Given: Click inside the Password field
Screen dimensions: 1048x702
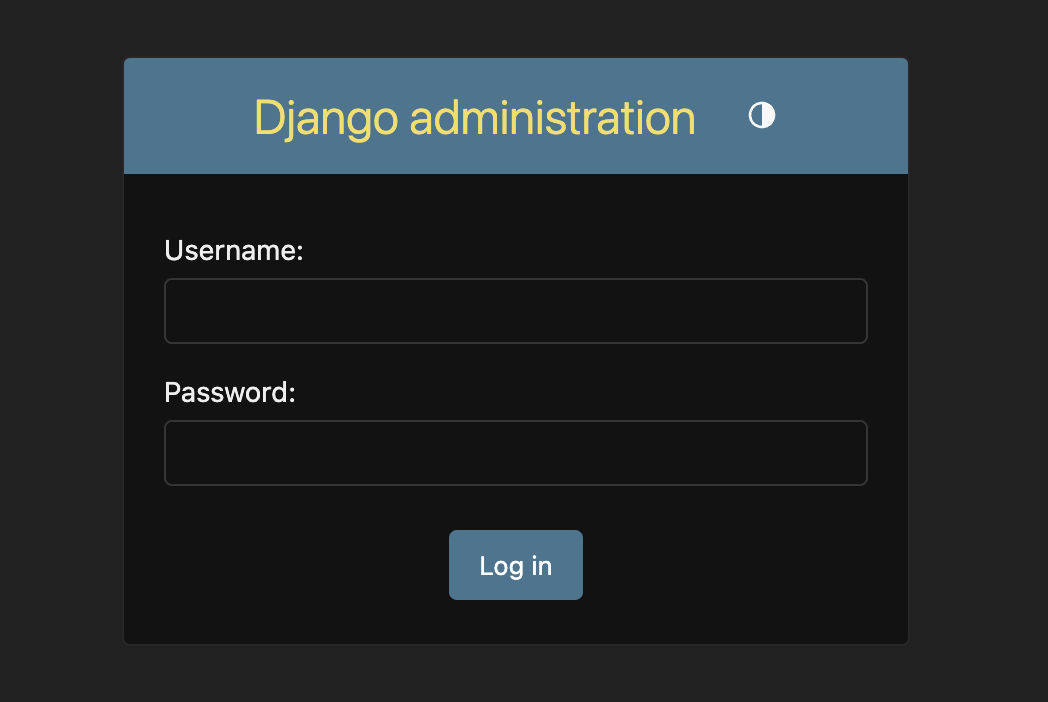Looking at the screenshot, I should 516,453.
